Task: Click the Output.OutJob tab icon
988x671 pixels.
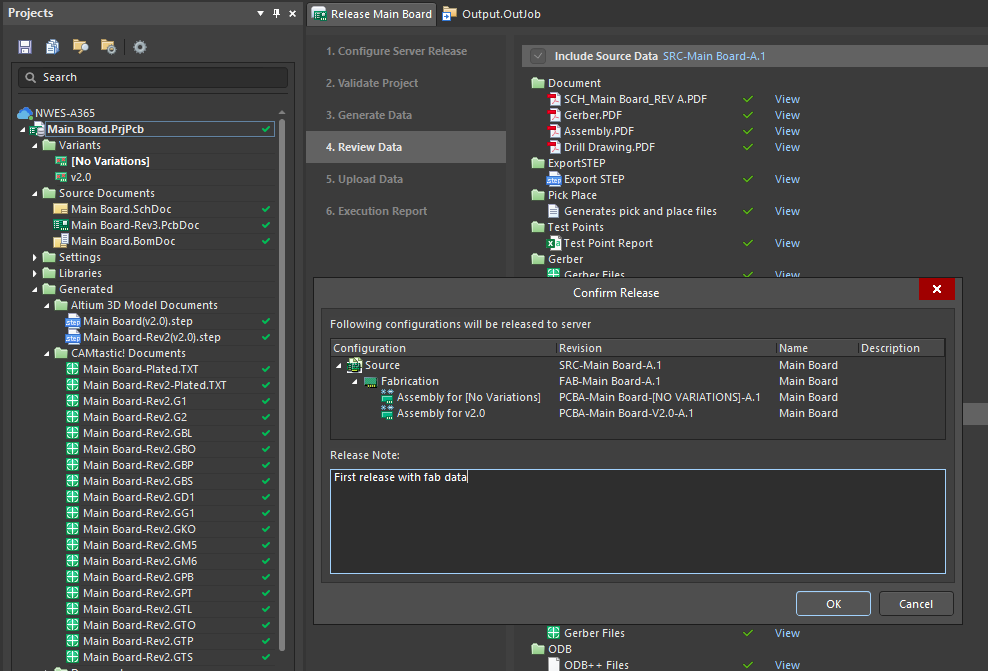Action: point(449,14)
